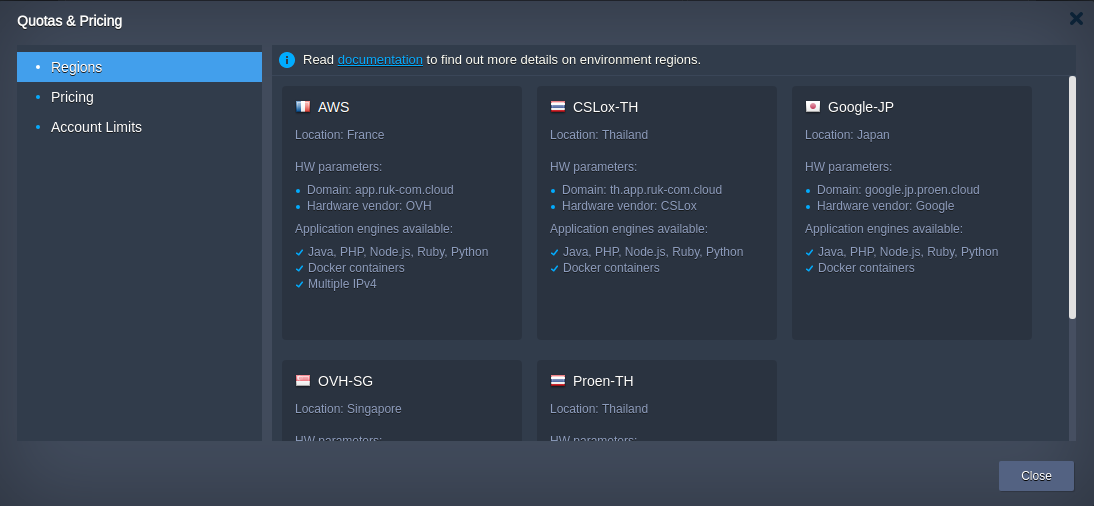Click the Thailand flag icon beside Proen-TH
Image resolution: width=1094 pixels, height=506 pixels.
[557, 381]
